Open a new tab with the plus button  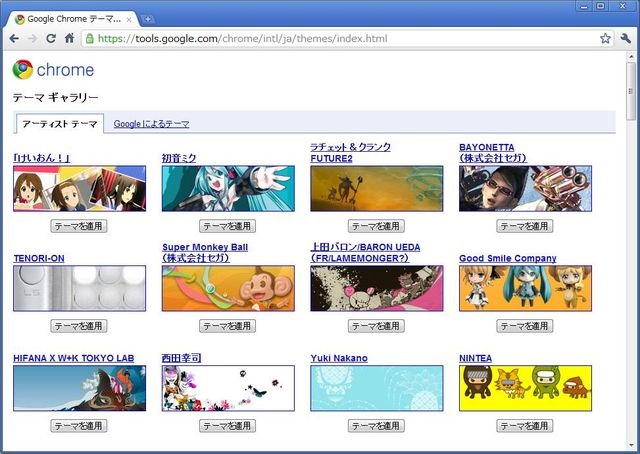tap(148, 19)
